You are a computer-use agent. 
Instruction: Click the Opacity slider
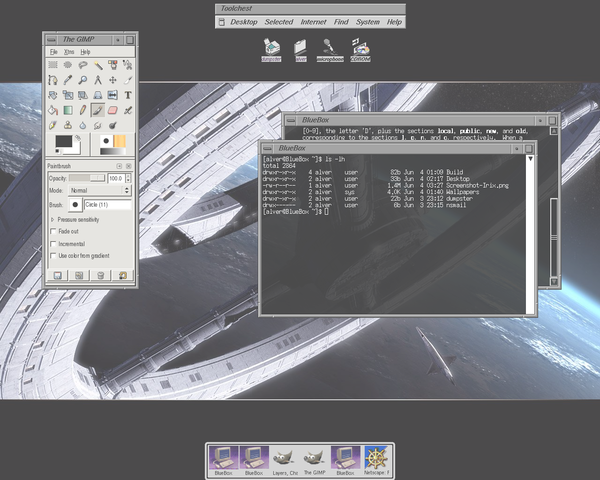(x=87, y=178)
